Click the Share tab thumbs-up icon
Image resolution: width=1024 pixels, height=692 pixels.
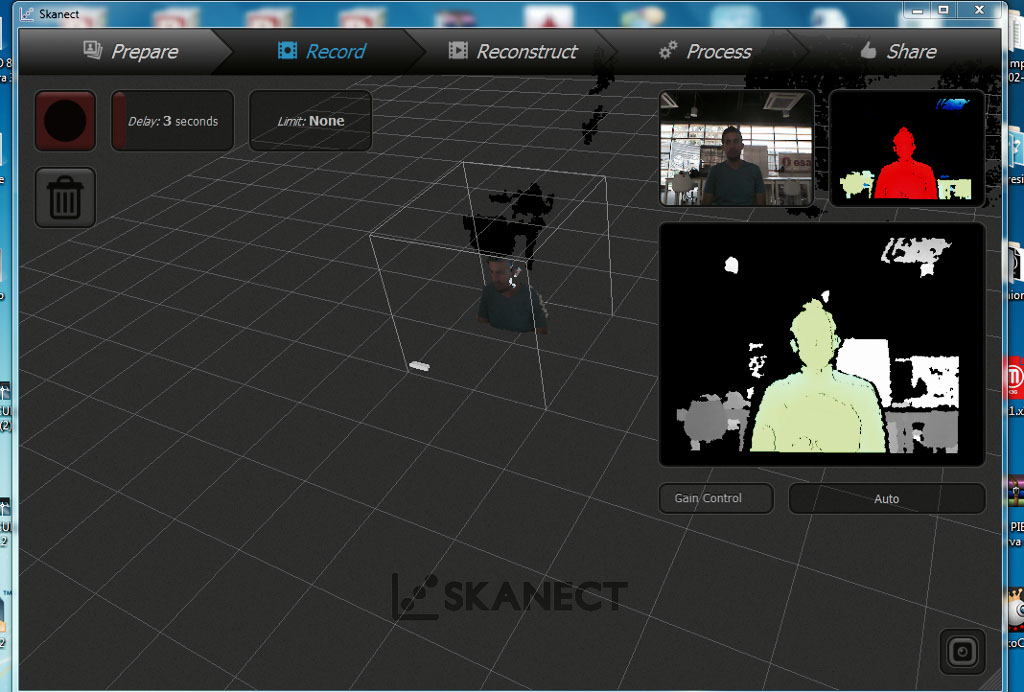tap(868, 50)
